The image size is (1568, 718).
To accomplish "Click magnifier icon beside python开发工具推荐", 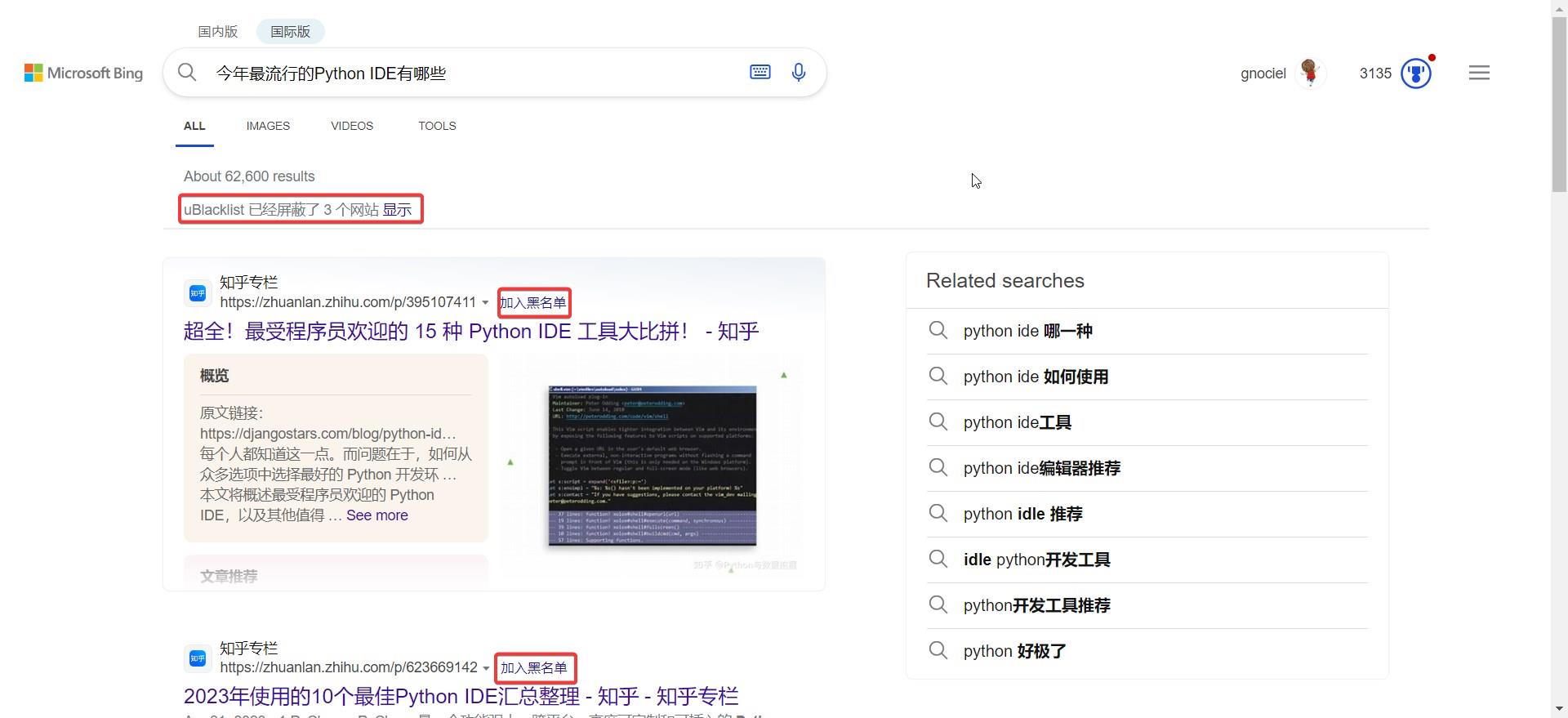I will click(x=938, y=604).
